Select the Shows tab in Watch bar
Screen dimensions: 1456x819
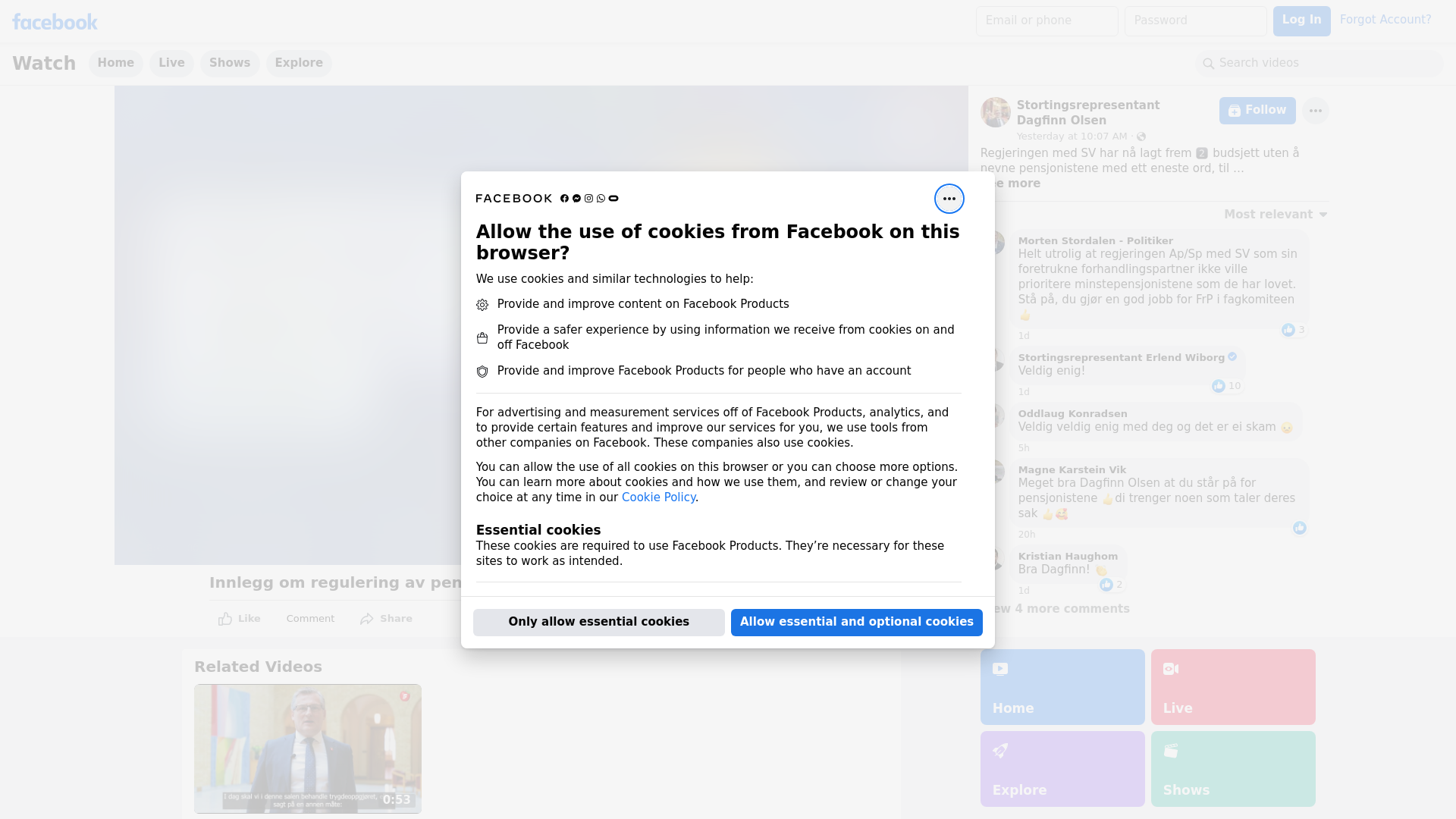(x=230, y=63)
